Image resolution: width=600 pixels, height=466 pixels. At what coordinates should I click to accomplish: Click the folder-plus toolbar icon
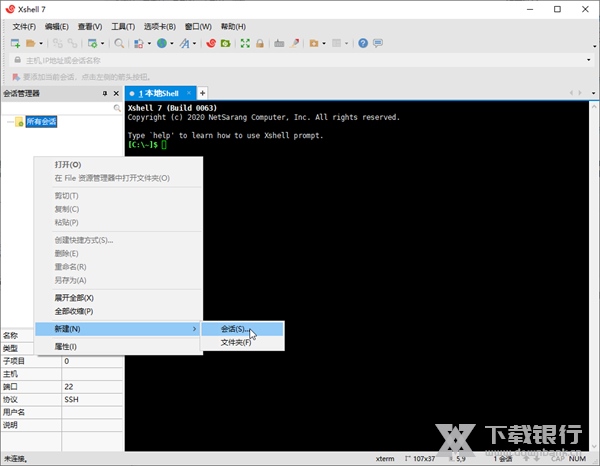click(314, 43)
